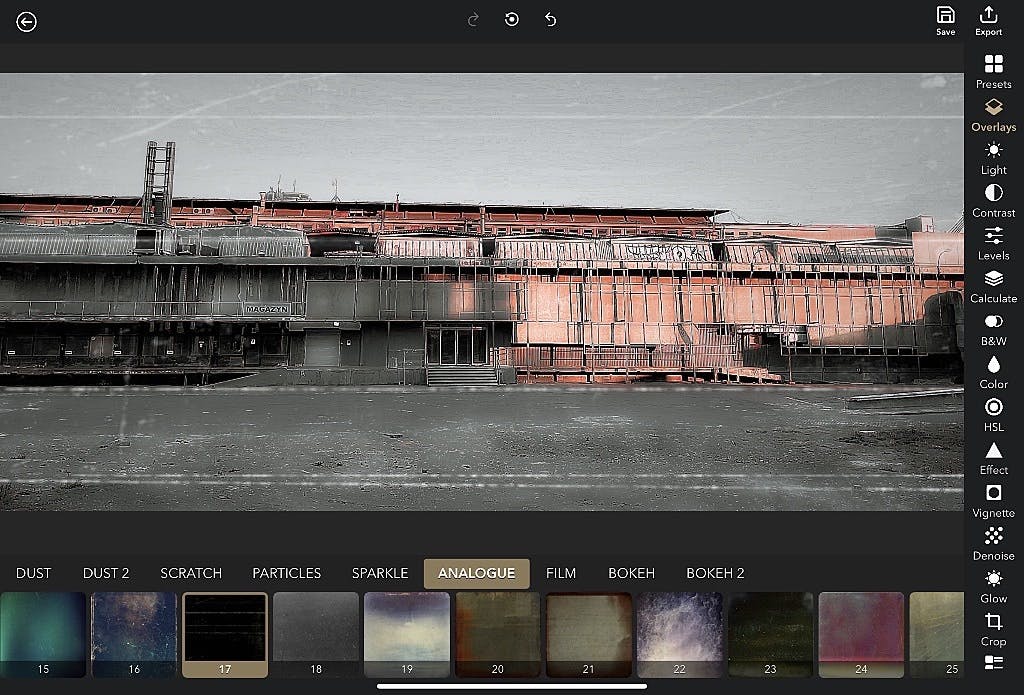Undo the last edit
Screen dimensions: 1024x695
(x=550, y=20)
